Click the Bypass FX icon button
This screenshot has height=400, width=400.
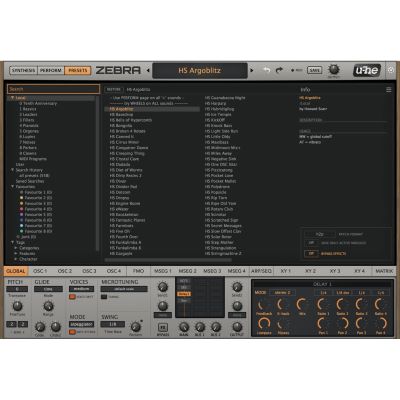pos(163,327)
